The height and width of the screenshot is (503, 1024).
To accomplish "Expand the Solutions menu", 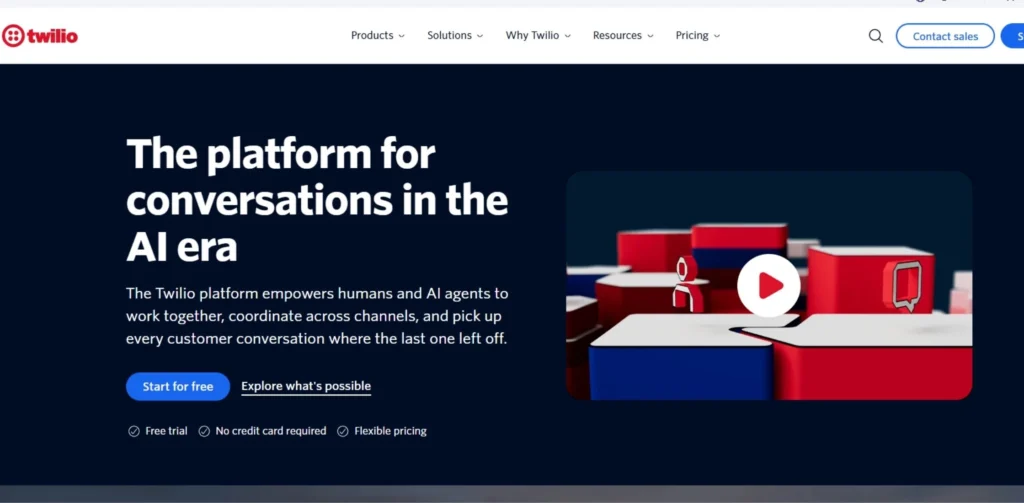I will 455,35.
